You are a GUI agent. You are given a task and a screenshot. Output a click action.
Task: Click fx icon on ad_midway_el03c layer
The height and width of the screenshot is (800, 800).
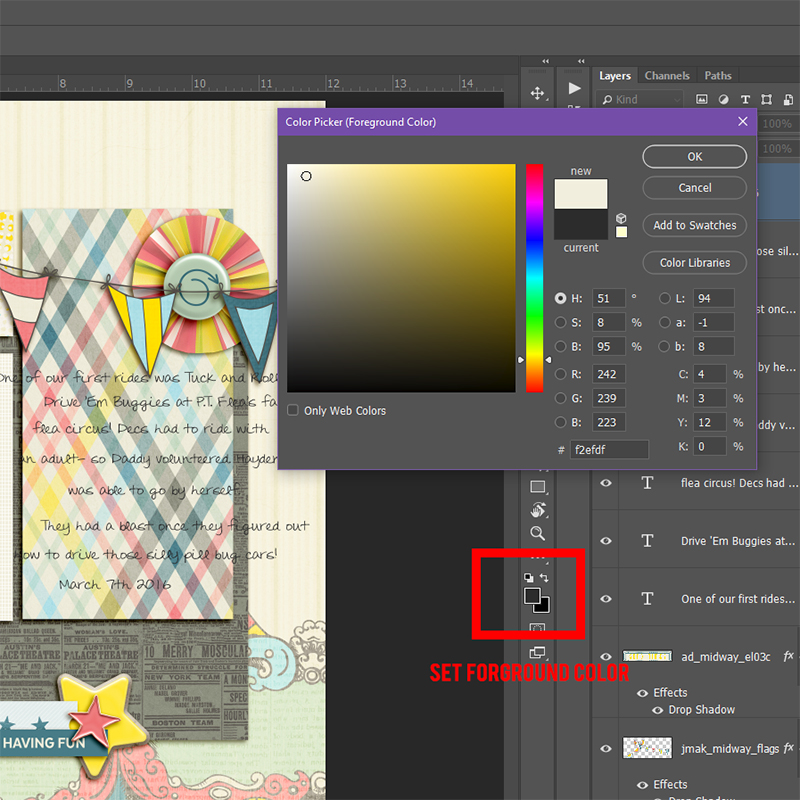(x=788, y=656)
